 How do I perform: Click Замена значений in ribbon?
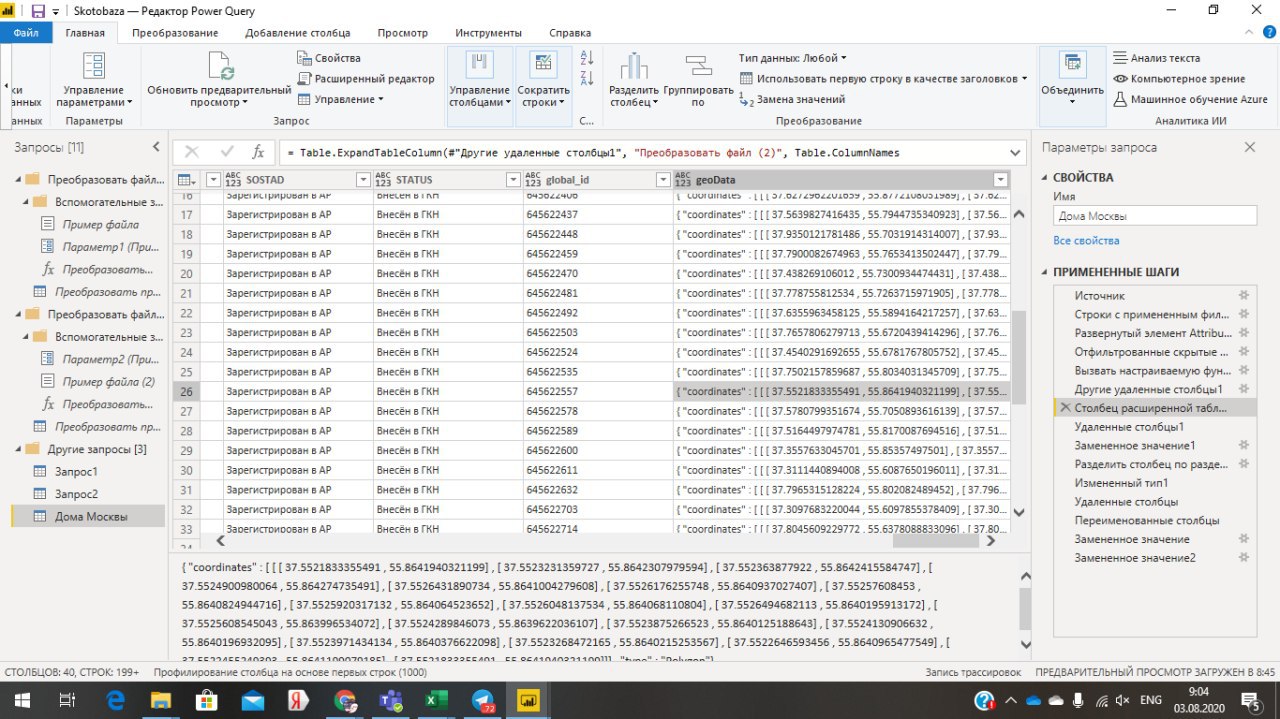pyautogui.click(x=792, y=99)
